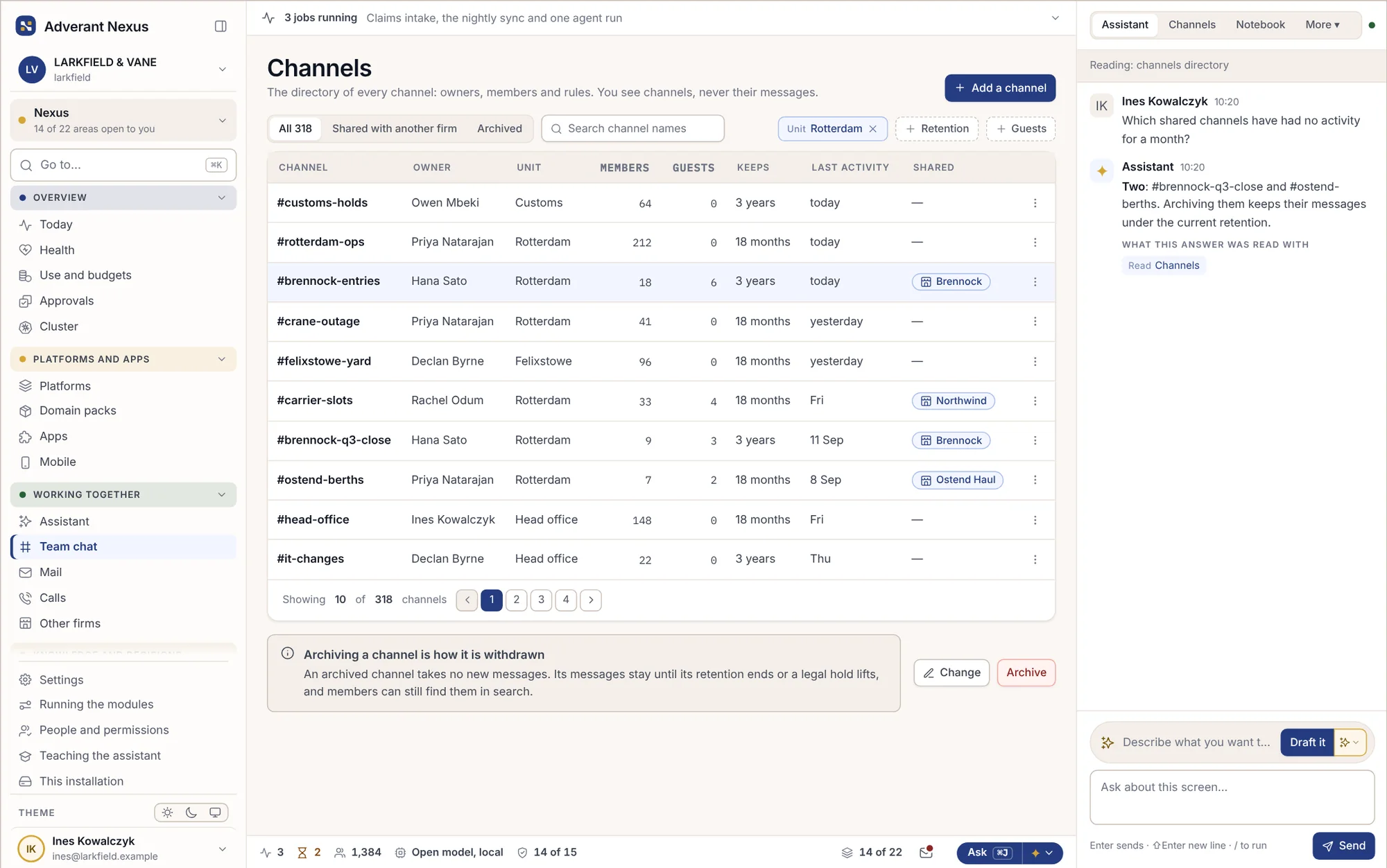Open the draft options sparkle dropdown
The width and height of the screenshot is (1387, 868).
[1350, 743]
